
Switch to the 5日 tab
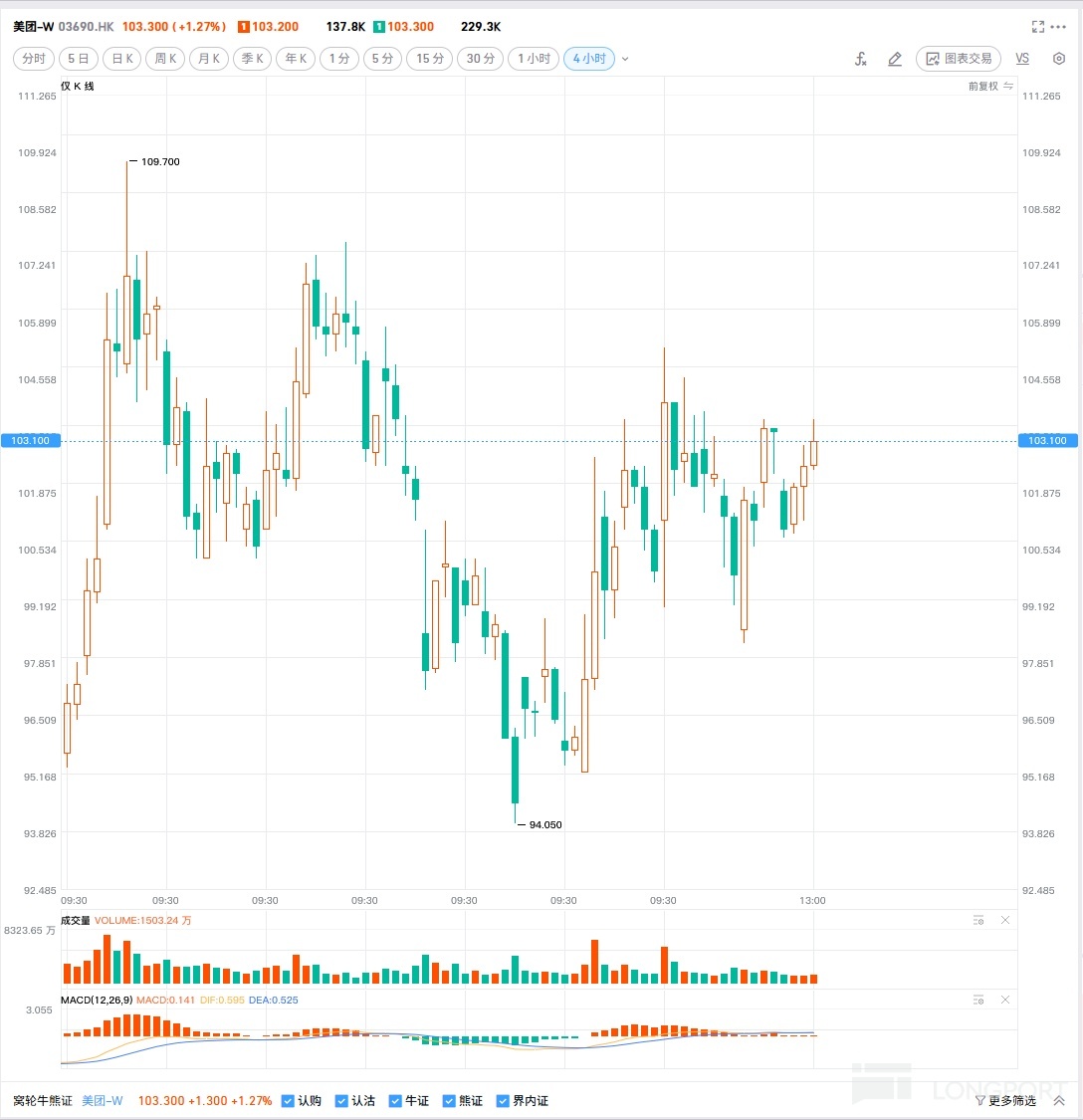pyautogui.click(x=79, y=59)
